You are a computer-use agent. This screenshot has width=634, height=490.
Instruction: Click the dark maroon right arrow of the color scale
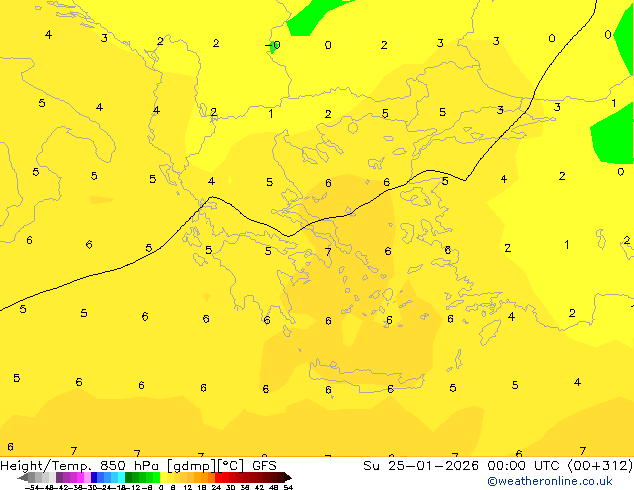click(x=288, y=477)
